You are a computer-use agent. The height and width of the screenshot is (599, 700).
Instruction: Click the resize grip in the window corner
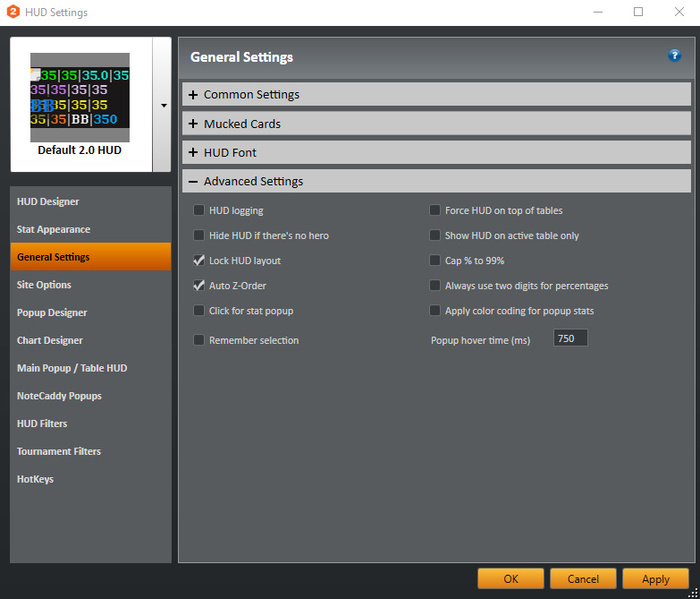coord(693,592)
